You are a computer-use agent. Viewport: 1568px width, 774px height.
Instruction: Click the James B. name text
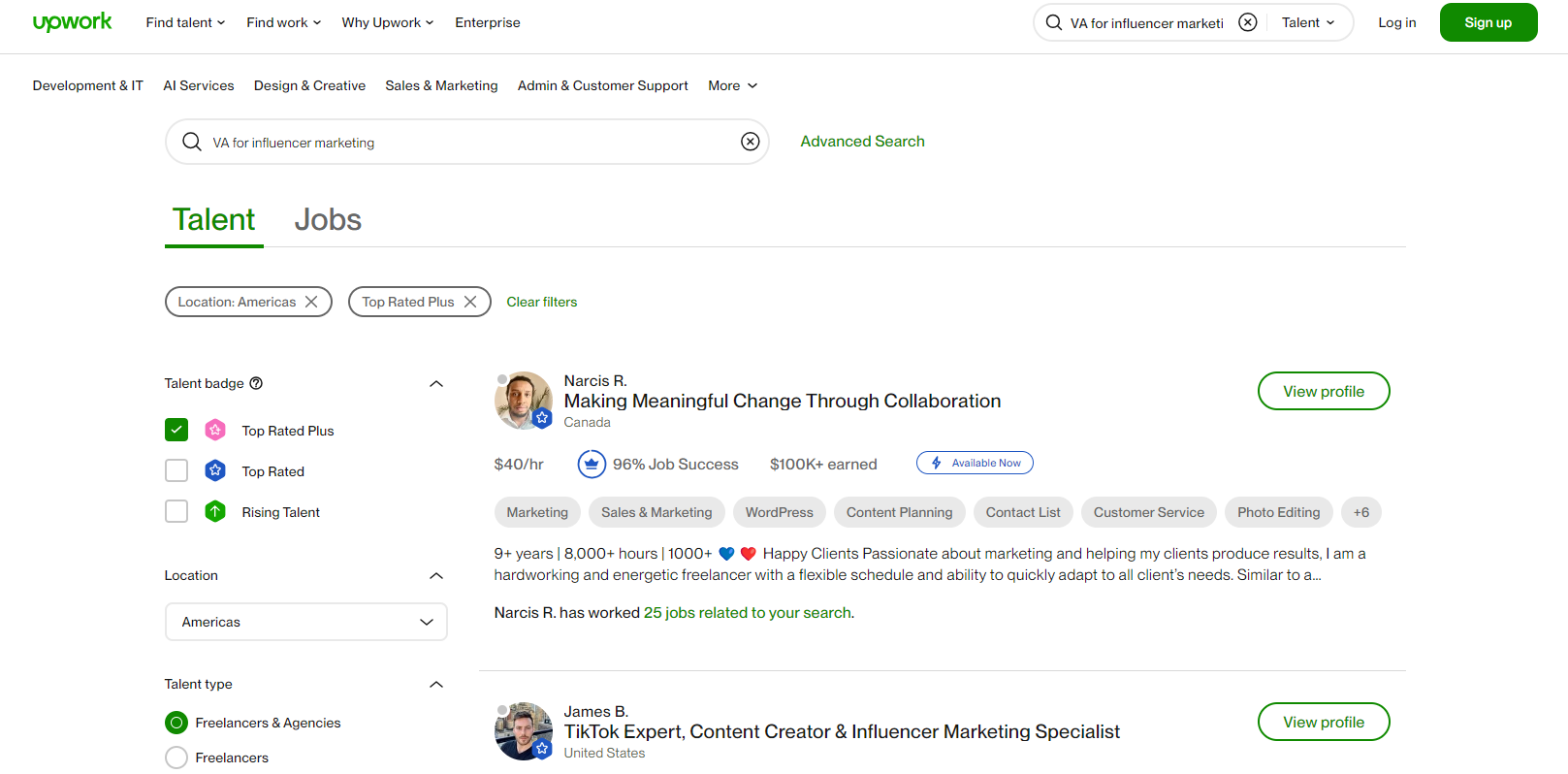[596, 711]
